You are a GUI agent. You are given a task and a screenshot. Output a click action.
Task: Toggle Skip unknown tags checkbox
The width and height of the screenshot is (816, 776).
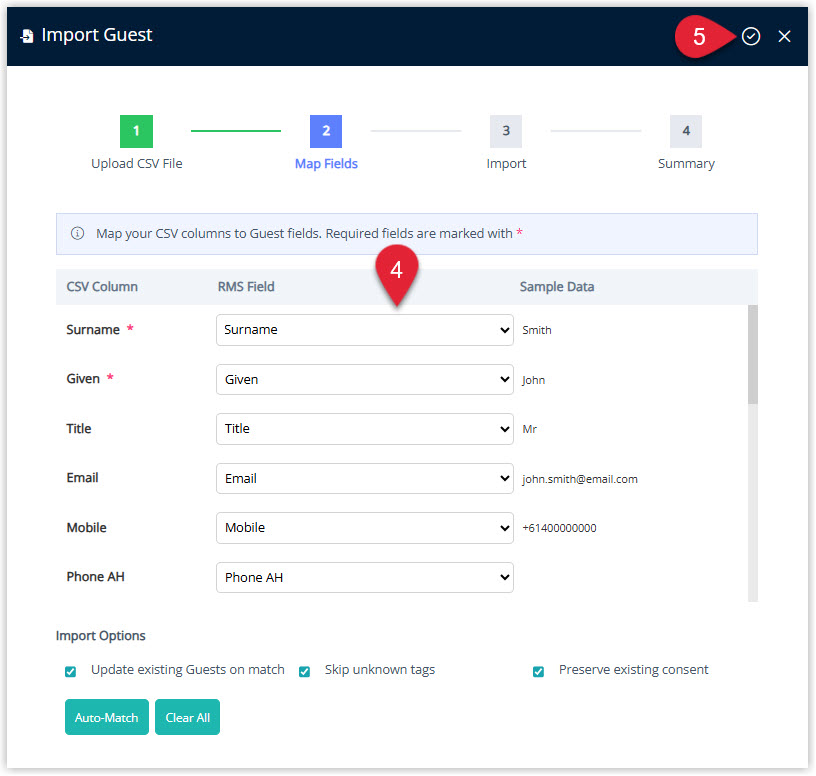pyautogui.click(x=304, y=671)
